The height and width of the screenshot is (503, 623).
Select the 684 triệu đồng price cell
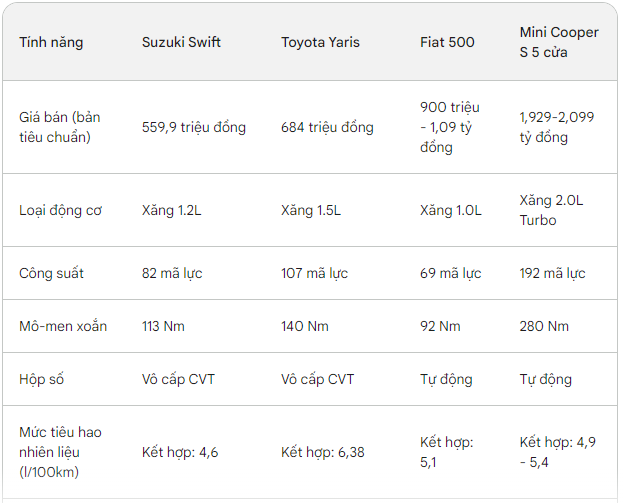327,127
